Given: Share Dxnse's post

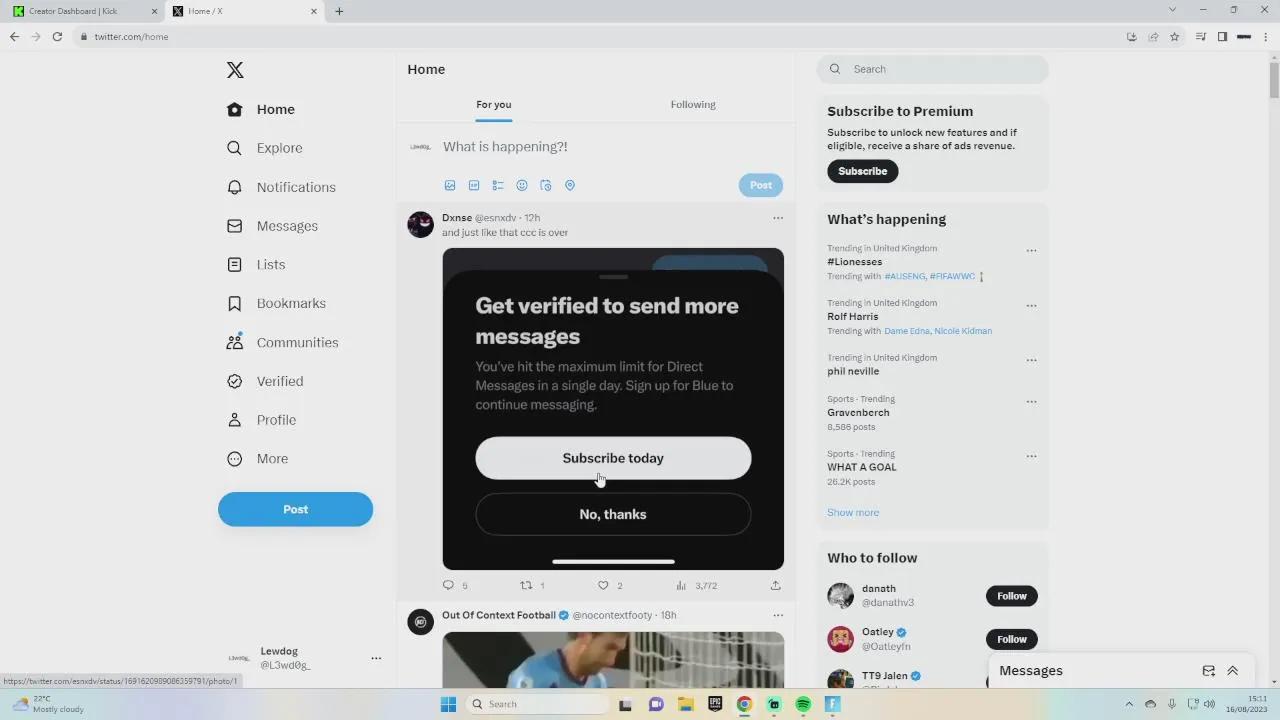Looking at the screenshot, I should (x=775, y=585).
